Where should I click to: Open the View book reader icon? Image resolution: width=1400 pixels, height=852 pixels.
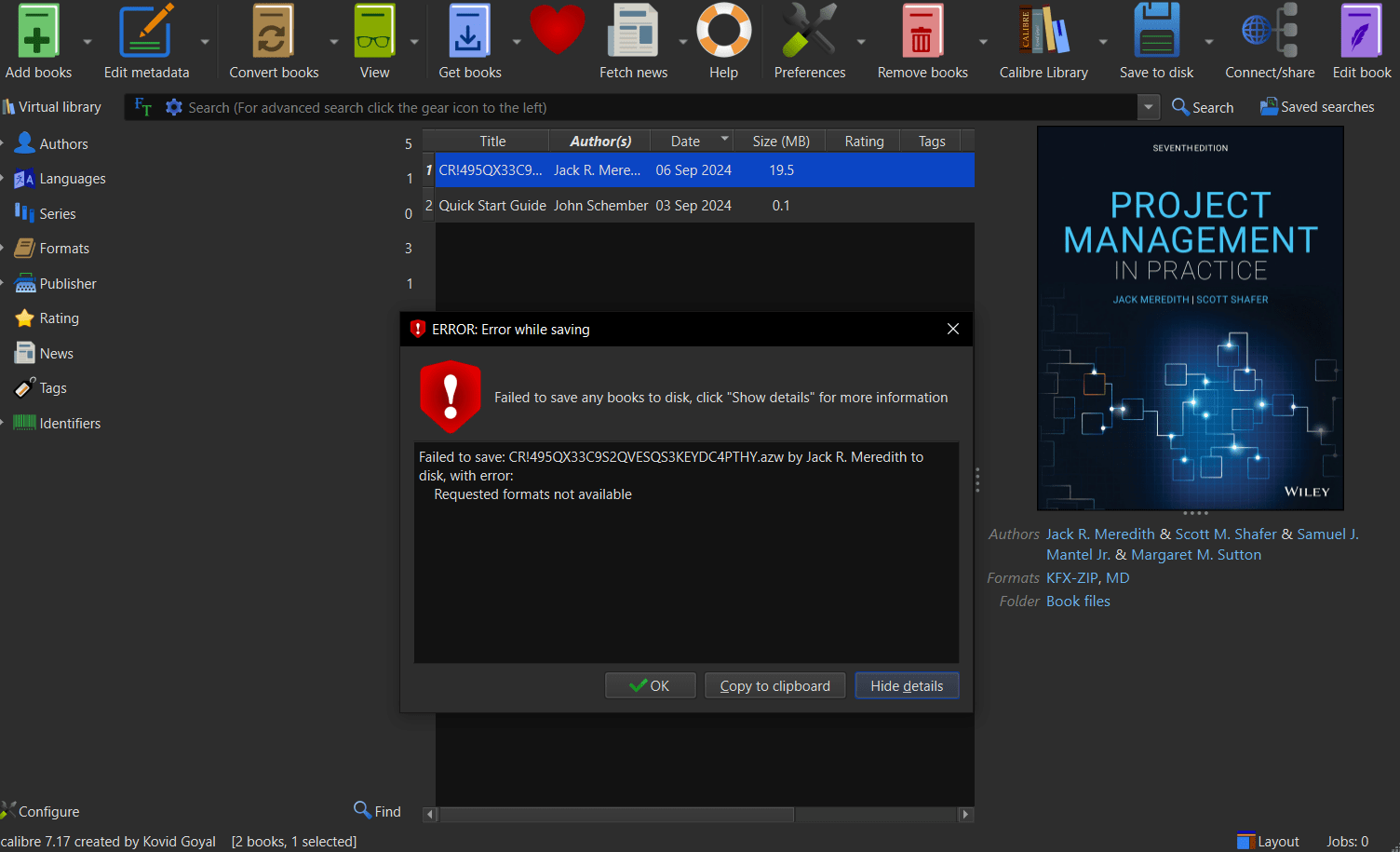374,31
